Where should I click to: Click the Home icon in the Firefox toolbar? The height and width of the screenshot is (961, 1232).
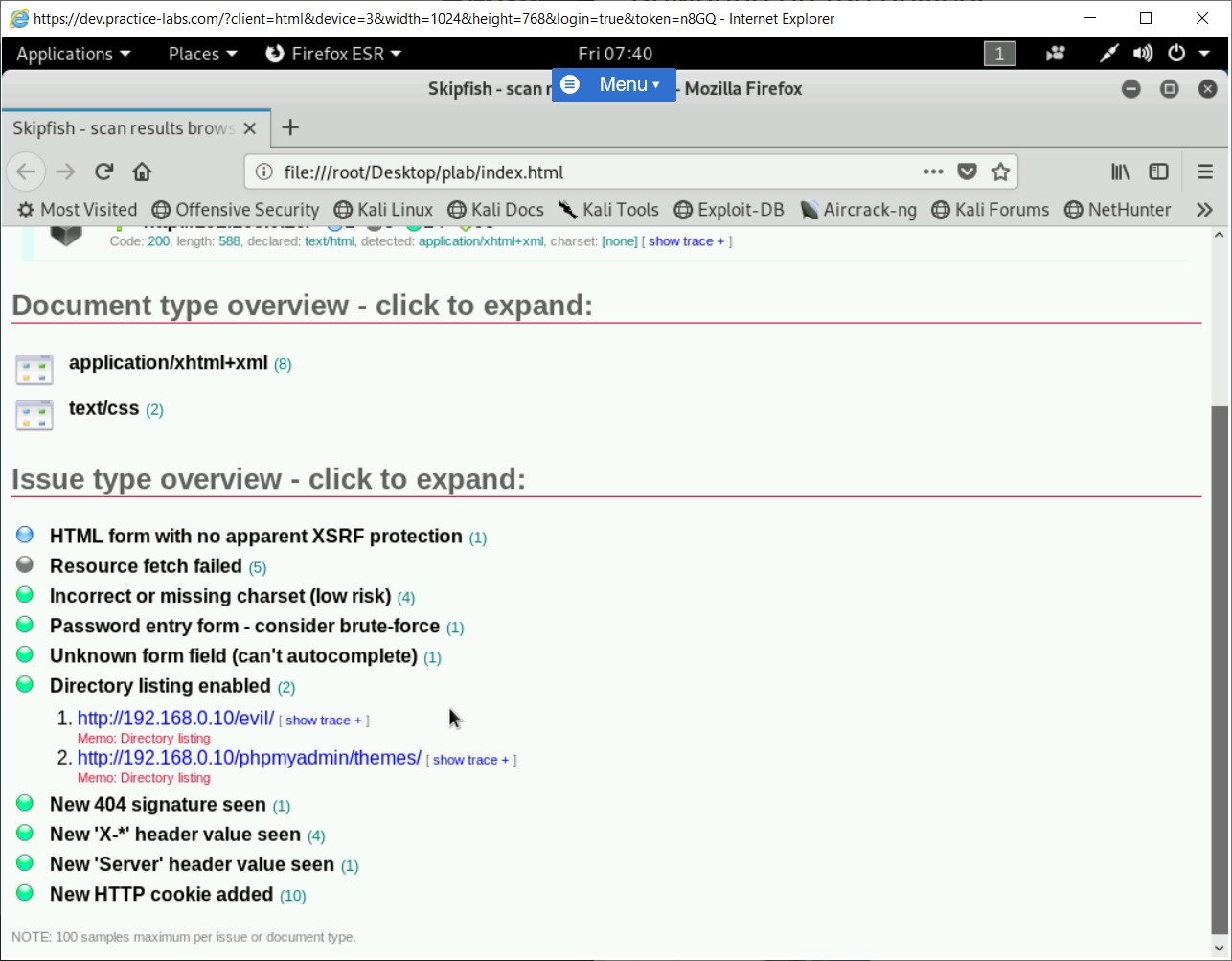tap(142, 172)
